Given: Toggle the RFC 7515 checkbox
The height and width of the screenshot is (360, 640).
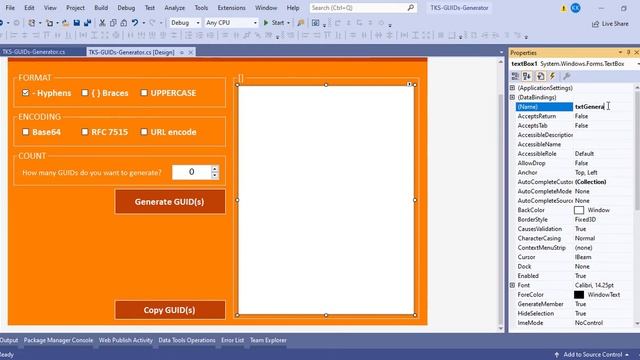Looking at the screenshot, I should click(x=84, y=131).
